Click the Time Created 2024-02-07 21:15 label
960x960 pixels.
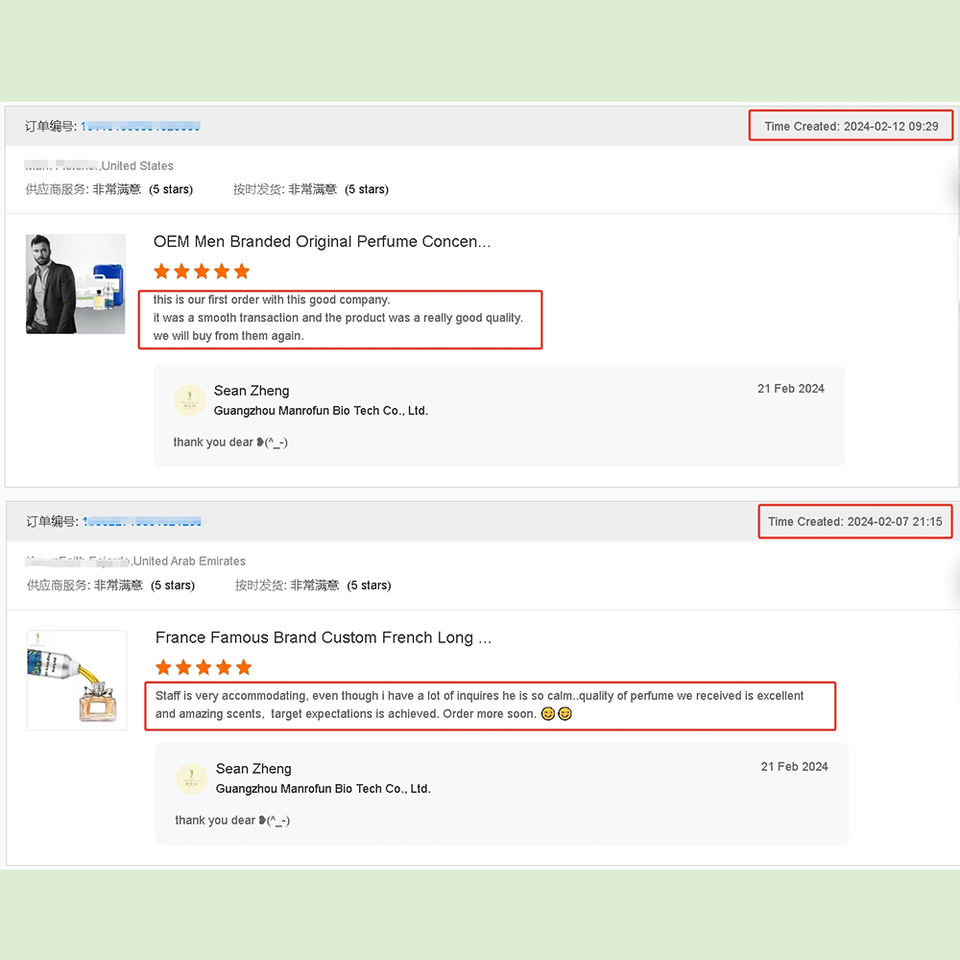pos(855,522)
